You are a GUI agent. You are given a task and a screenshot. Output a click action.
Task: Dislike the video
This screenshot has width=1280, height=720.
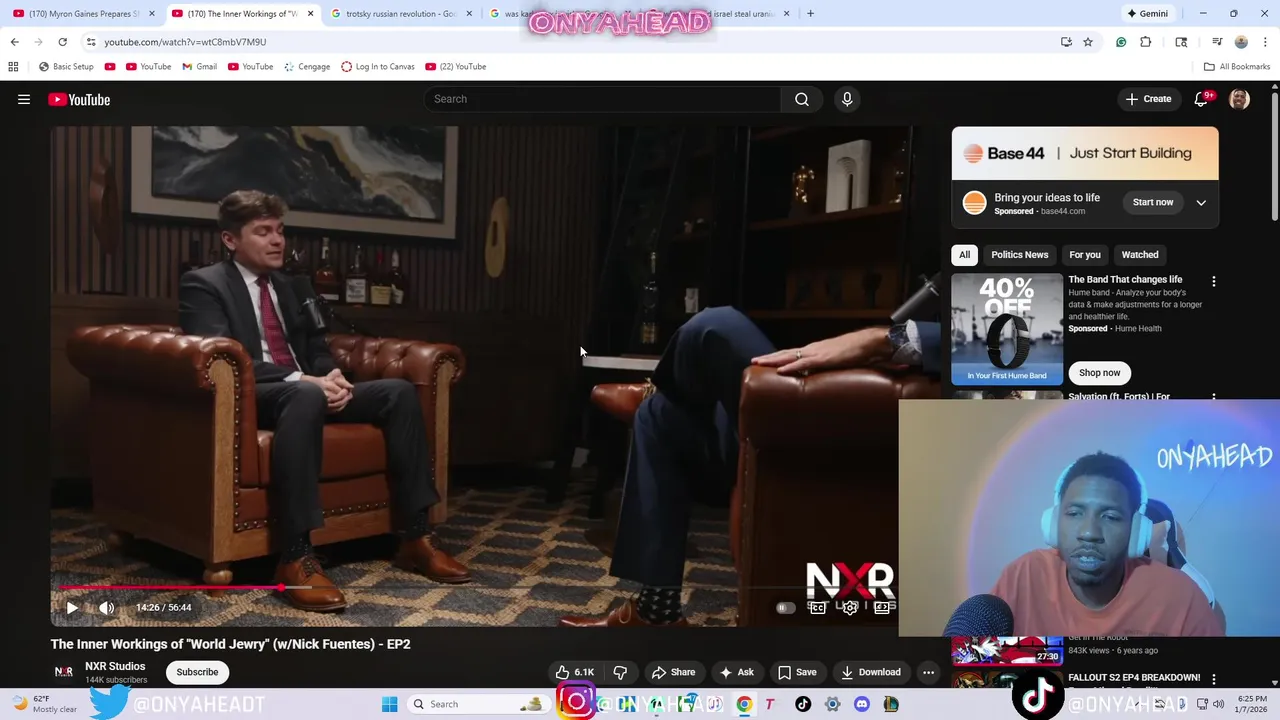coord(619,672)
